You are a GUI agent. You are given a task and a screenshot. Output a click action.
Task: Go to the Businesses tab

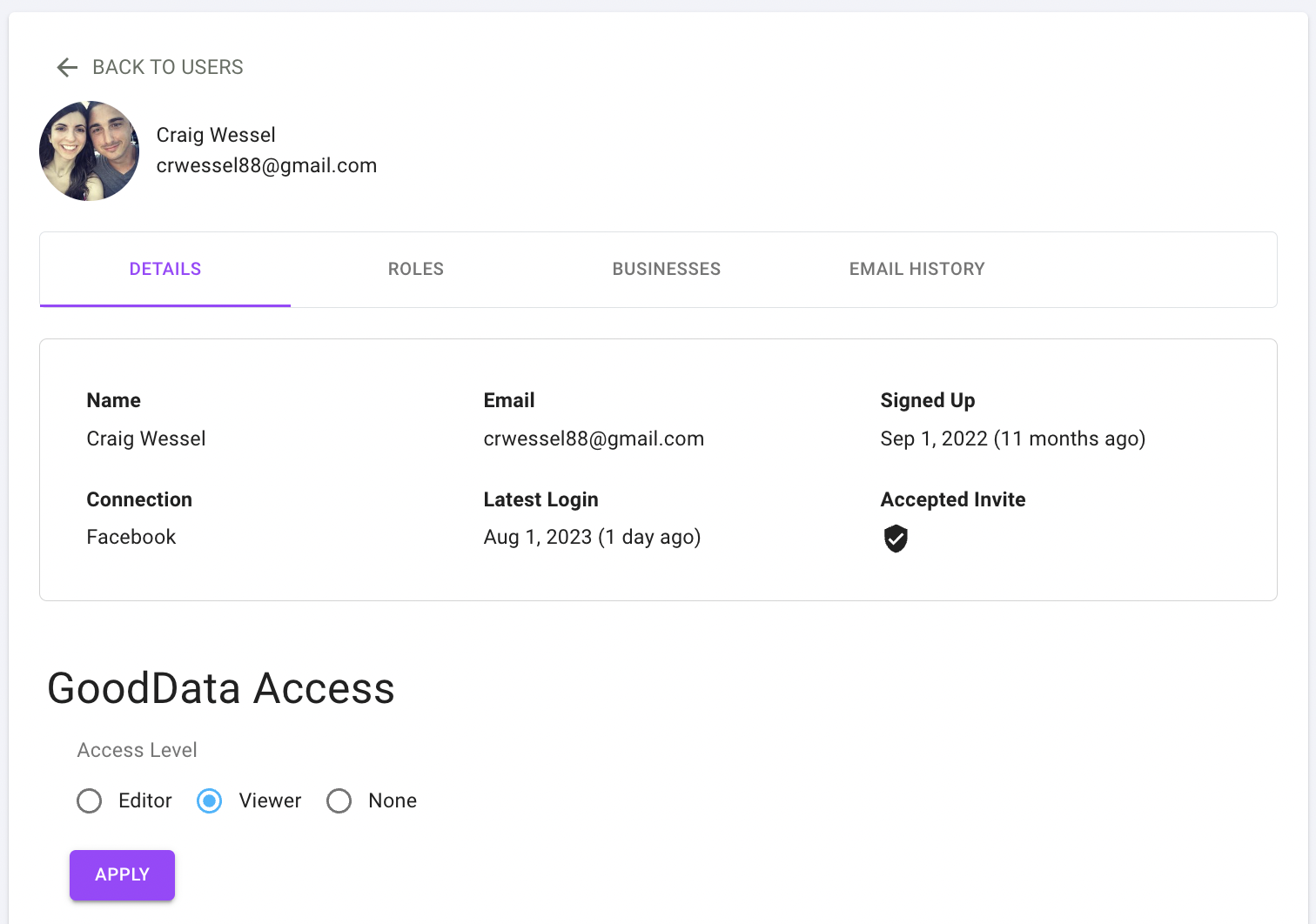667,269
